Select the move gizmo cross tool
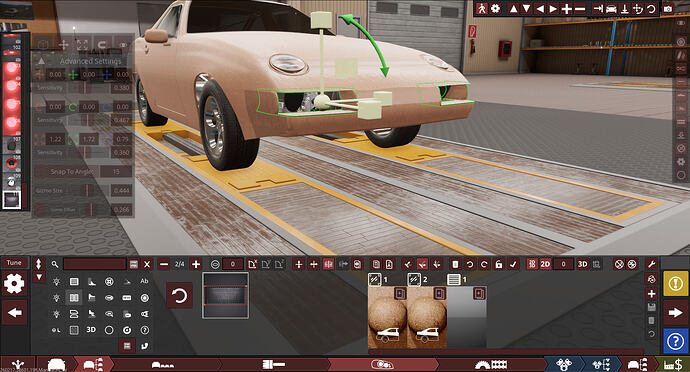The width and height of the screenshot is (690, 372). coord(63,45)
